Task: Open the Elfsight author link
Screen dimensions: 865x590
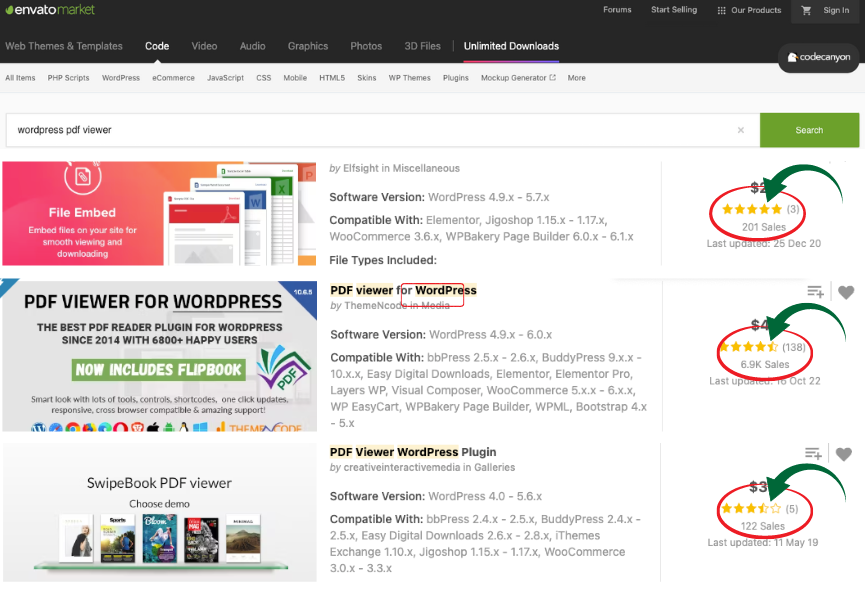Action: coord(361,168)
